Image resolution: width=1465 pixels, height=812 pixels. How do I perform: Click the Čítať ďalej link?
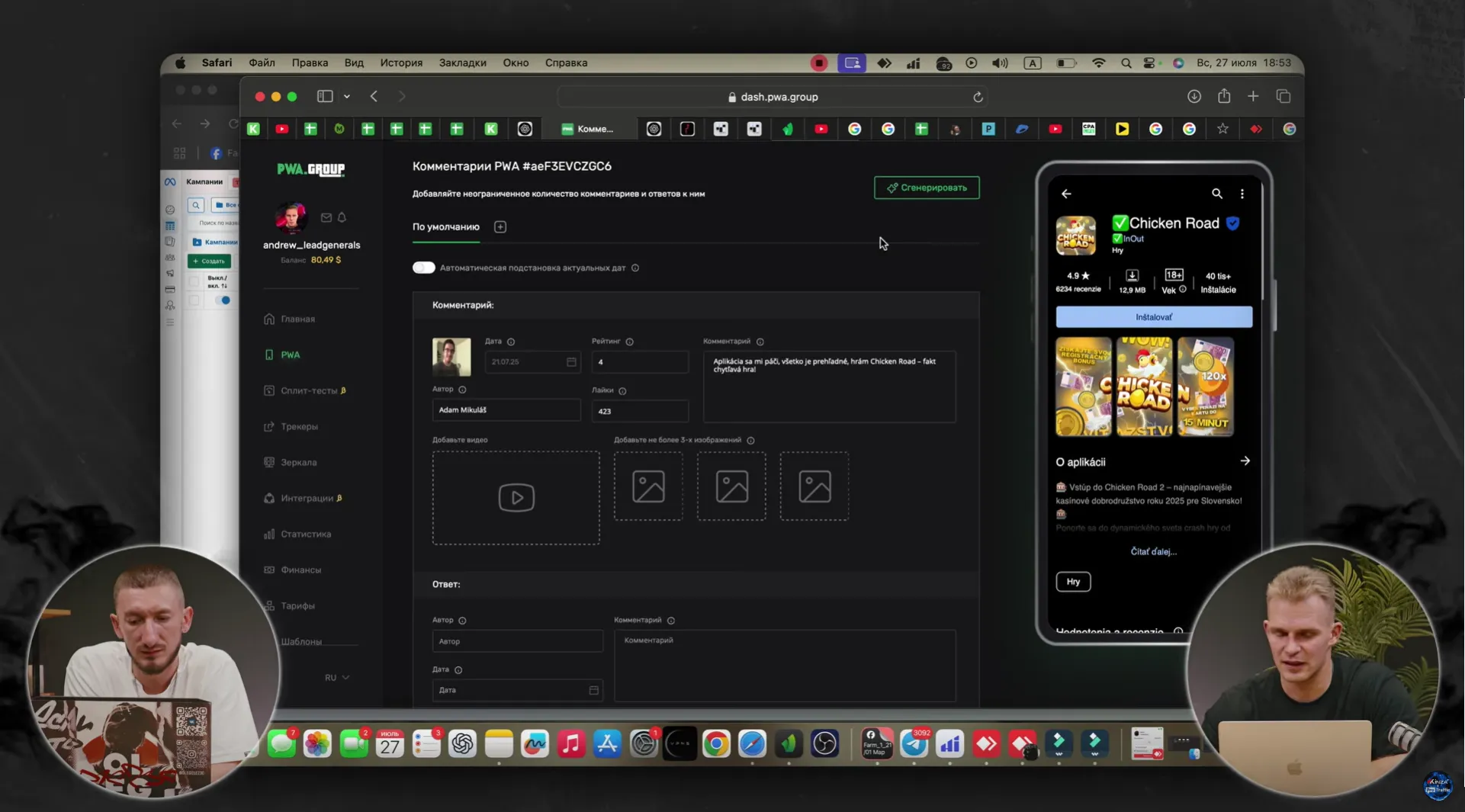pos(1154,551)
